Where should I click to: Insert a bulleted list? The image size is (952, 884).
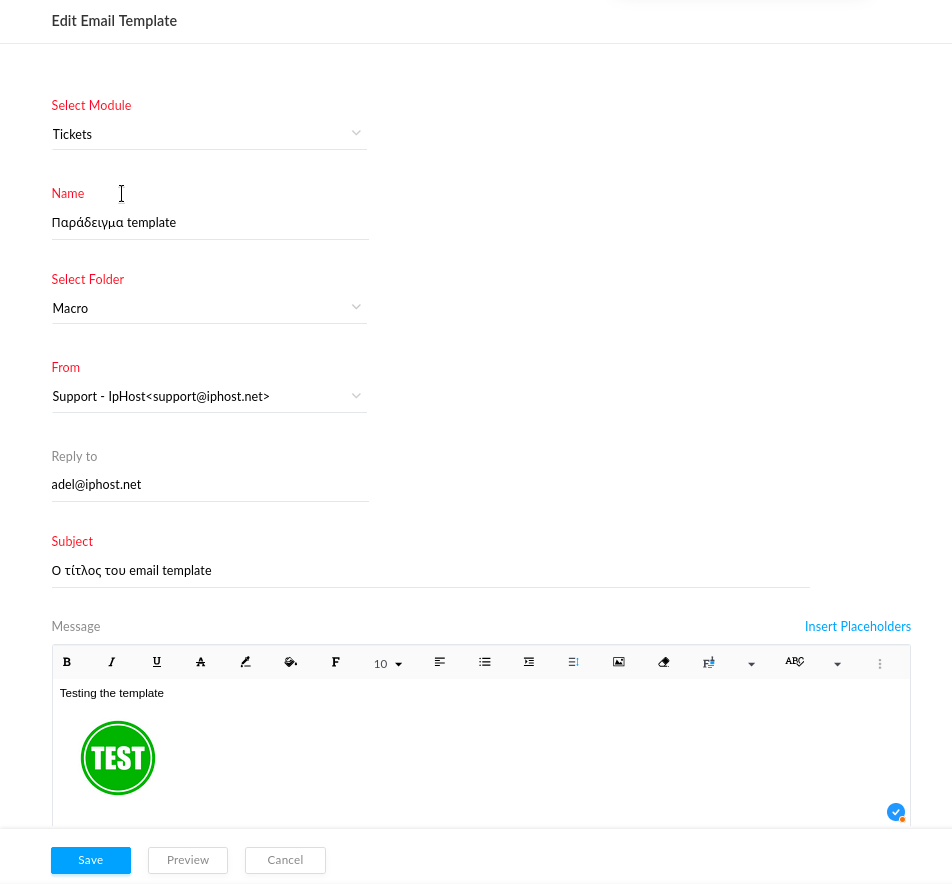484,662
